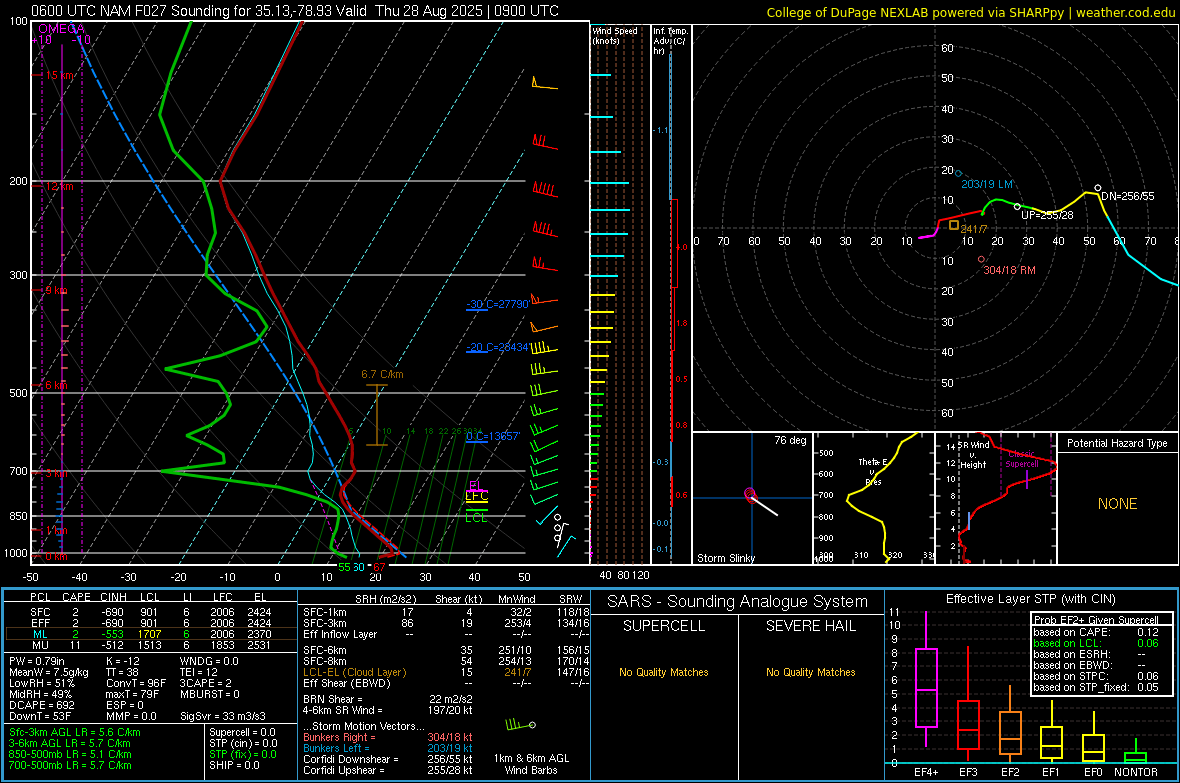
Task: Click the Corfidi Downshear = 256/55 kt line
Action: pyautogui.click(x=388, y=759)
